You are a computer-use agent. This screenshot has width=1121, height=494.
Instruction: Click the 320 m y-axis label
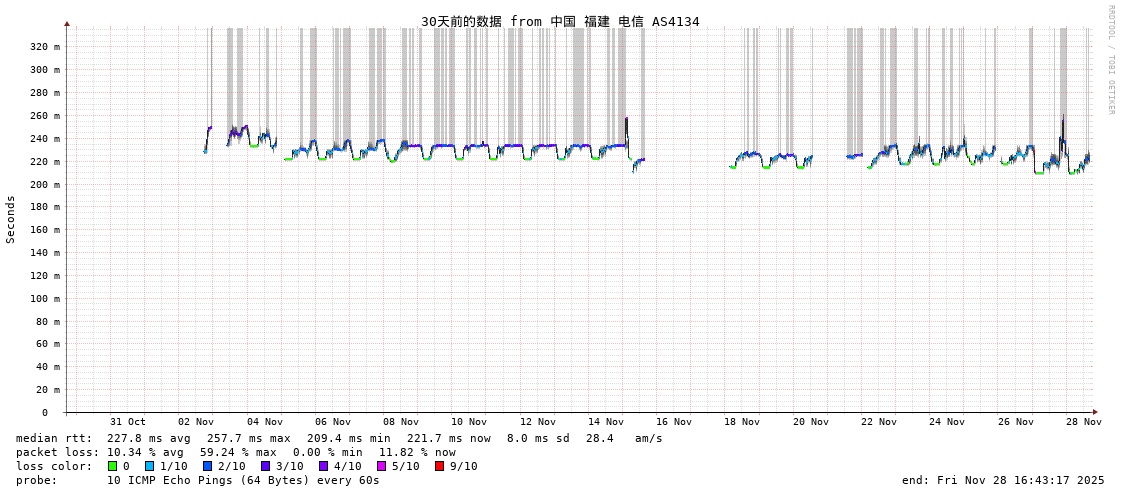[x=44, y=47]
